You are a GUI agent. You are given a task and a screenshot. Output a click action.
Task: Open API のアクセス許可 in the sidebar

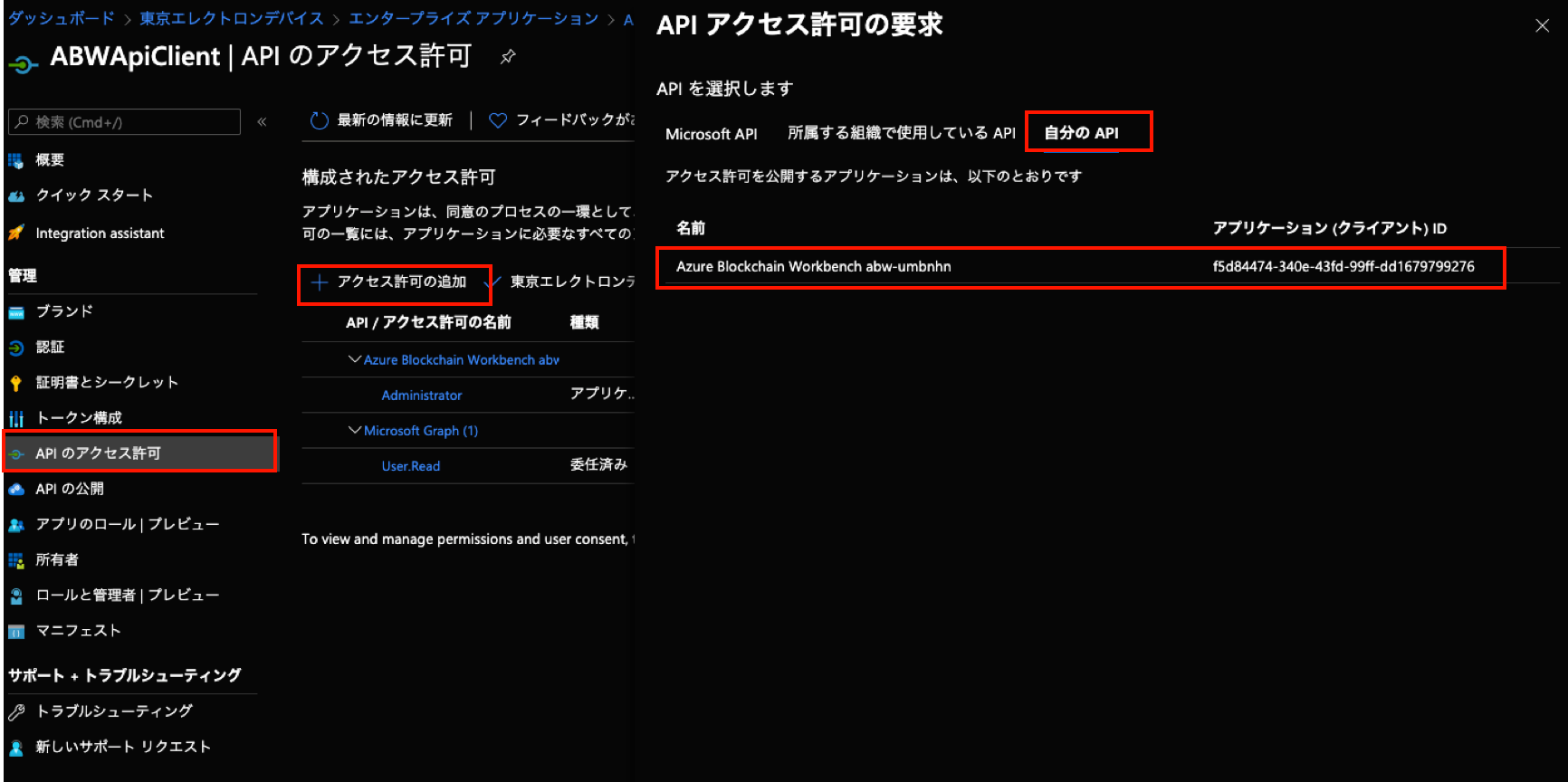(140, 453)
